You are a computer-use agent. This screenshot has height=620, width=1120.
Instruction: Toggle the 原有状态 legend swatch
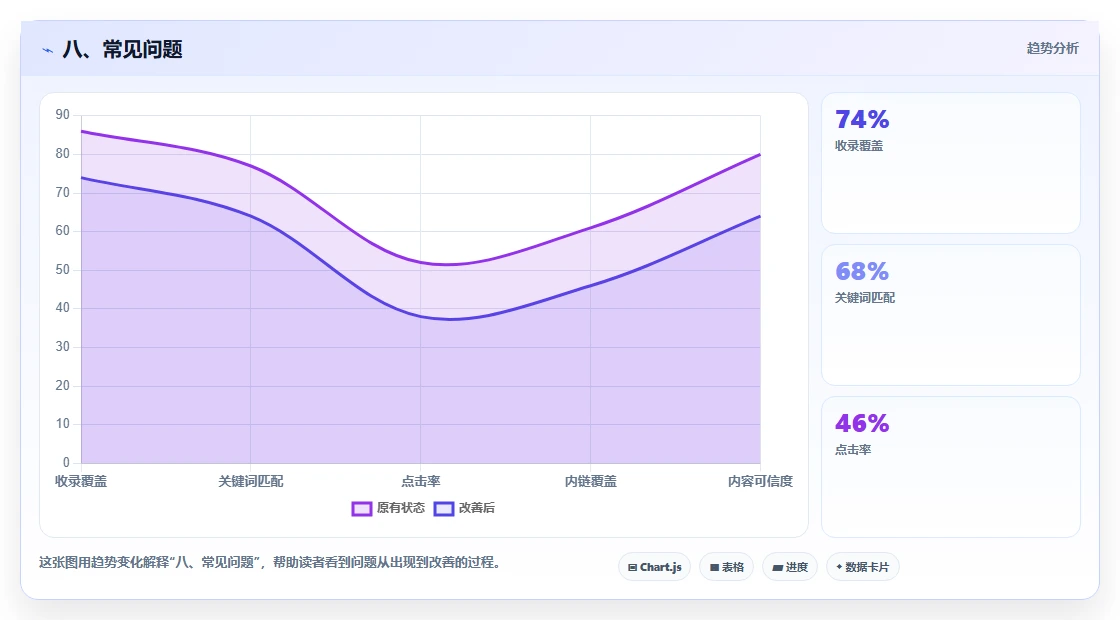[361, 509]
